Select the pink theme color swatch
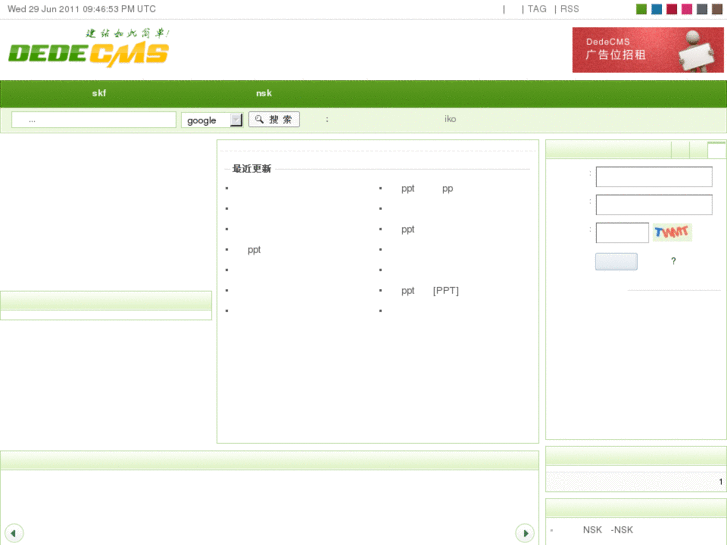Viewport: 727px width, 545px height. (687, 9)
